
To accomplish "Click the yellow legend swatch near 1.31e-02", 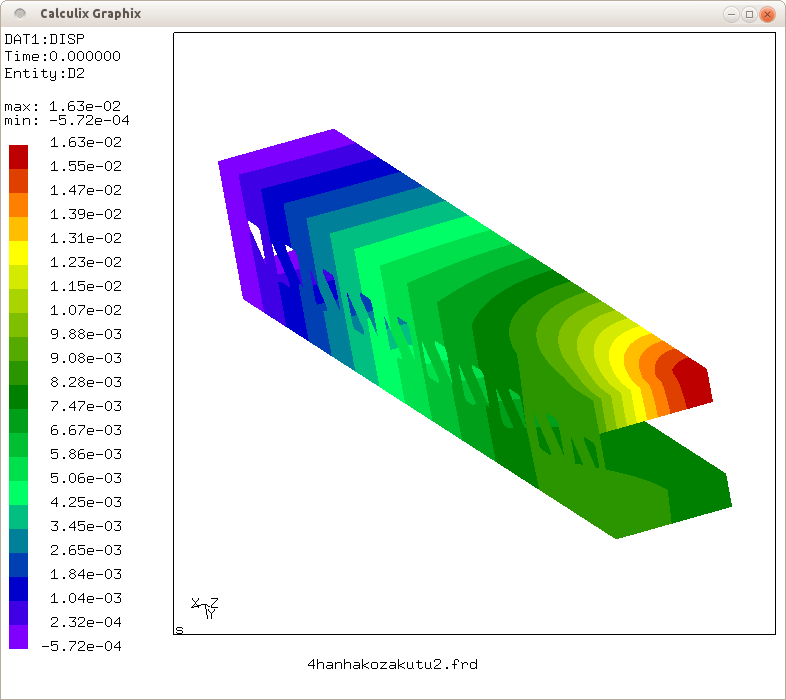I will [x=19, y=253].
